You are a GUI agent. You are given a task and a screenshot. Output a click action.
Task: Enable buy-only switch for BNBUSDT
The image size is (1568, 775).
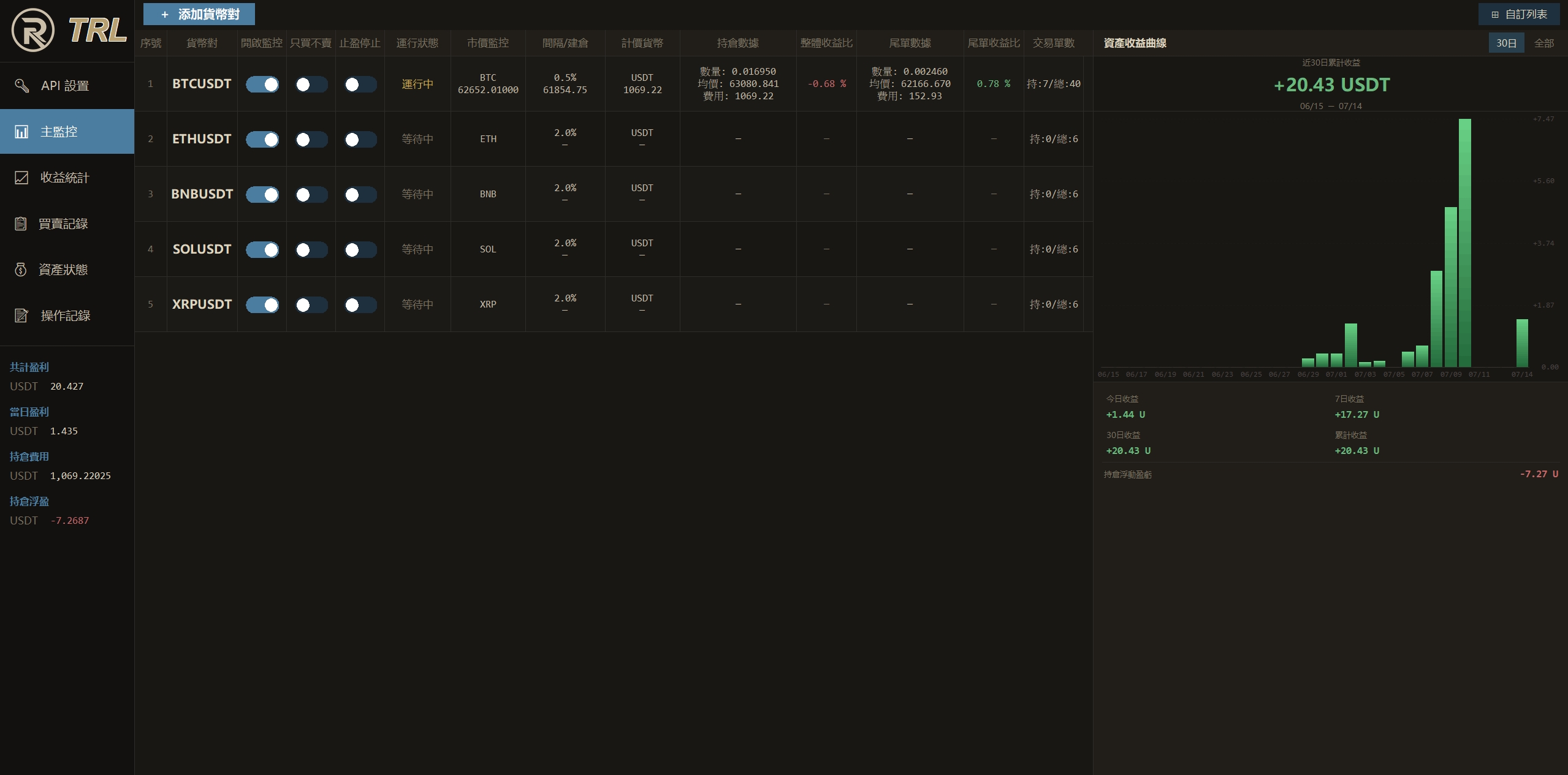[x=311, y=195]
